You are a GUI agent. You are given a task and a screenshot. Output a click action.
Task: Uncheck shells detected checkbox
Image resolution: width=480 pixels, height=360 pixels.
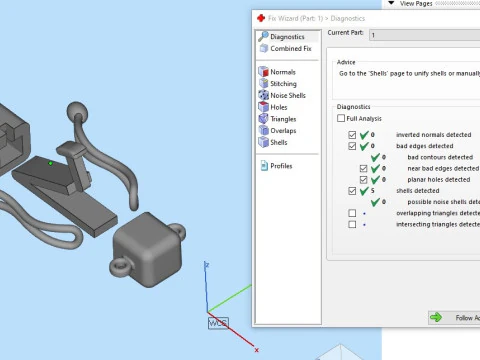tap(352, 191)
